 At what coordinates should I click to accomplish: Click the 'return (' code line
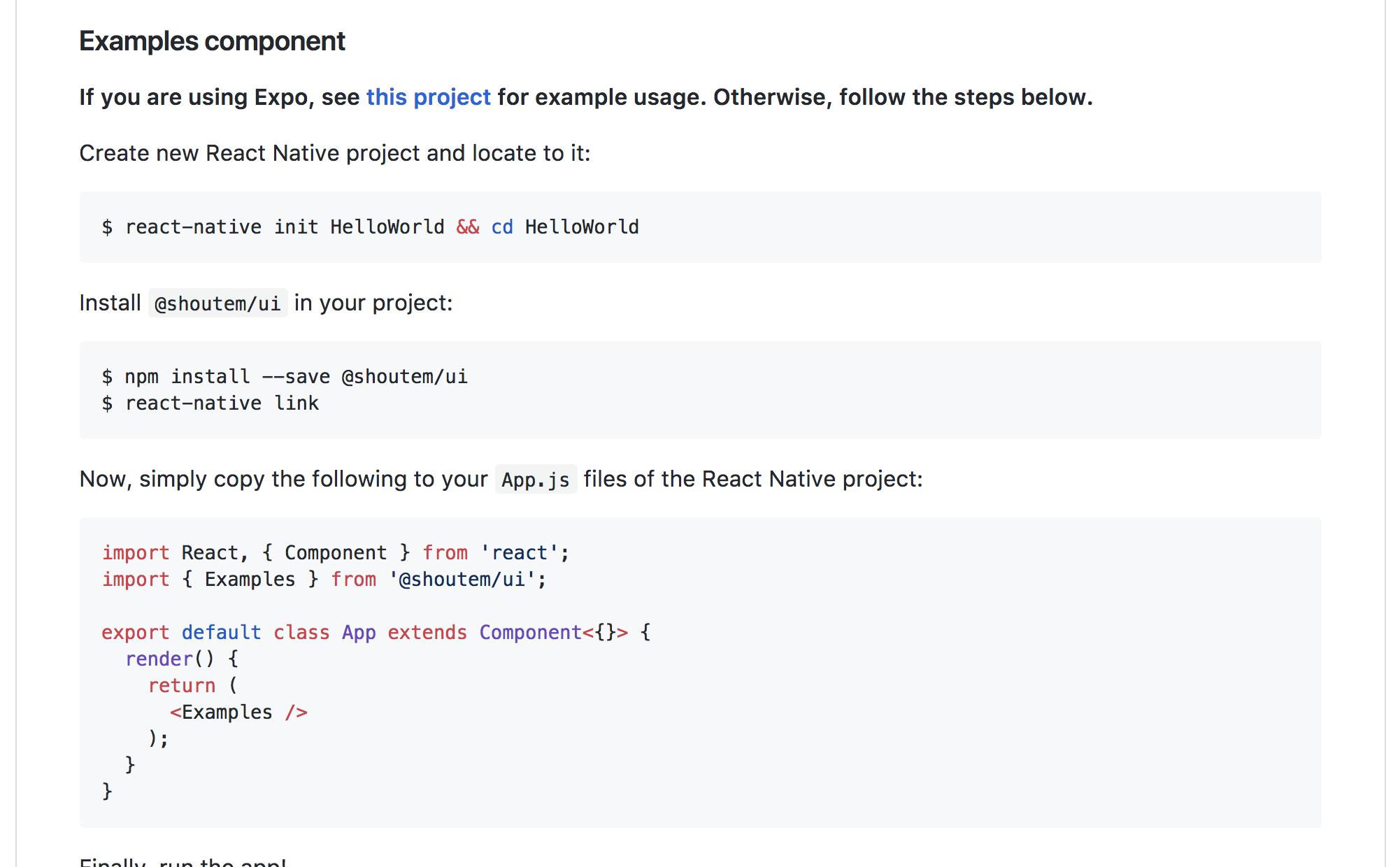point(193,686)
